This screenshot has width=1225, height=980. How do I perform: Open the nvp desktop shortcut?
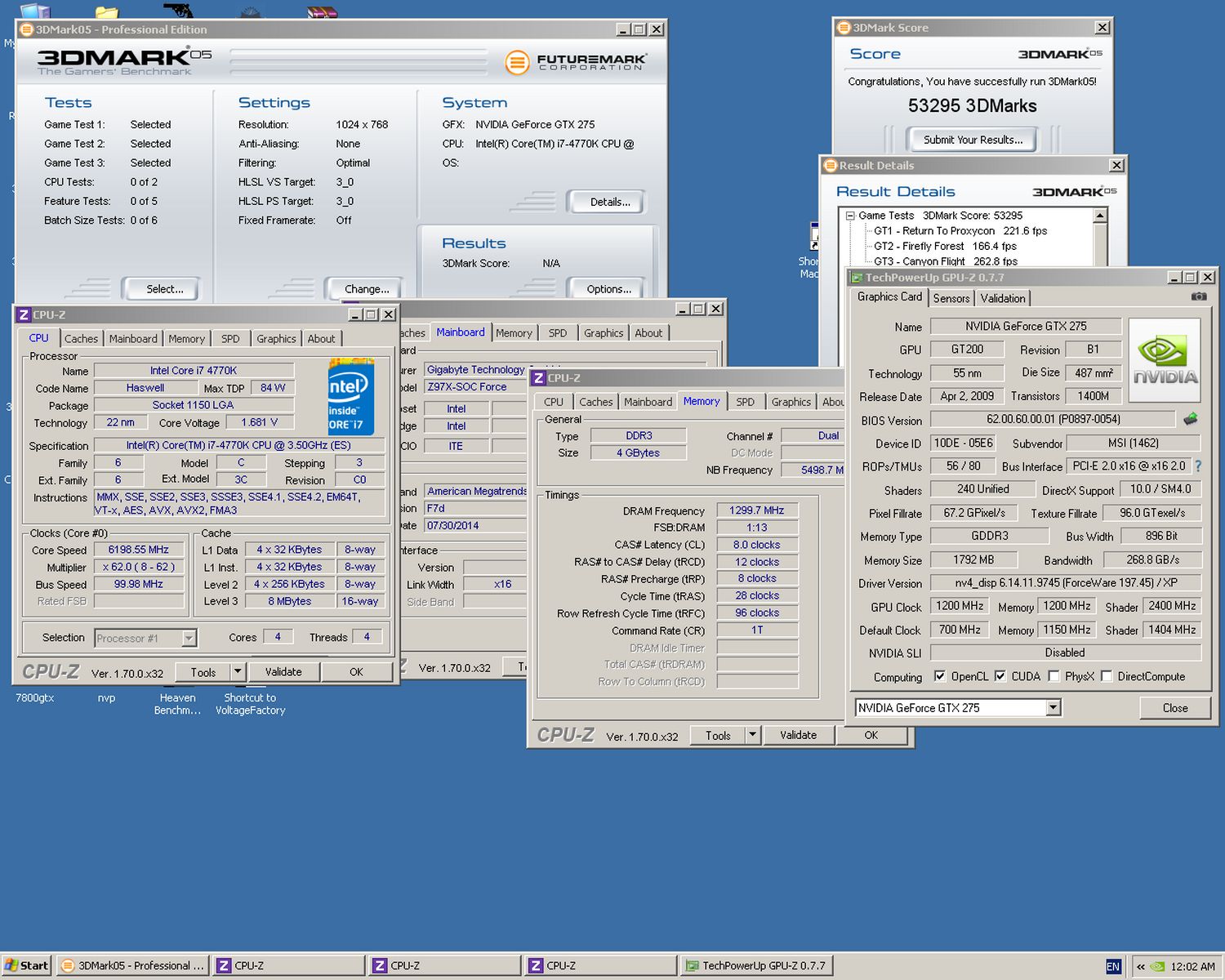pyautogui.click(x=106, y=698)
